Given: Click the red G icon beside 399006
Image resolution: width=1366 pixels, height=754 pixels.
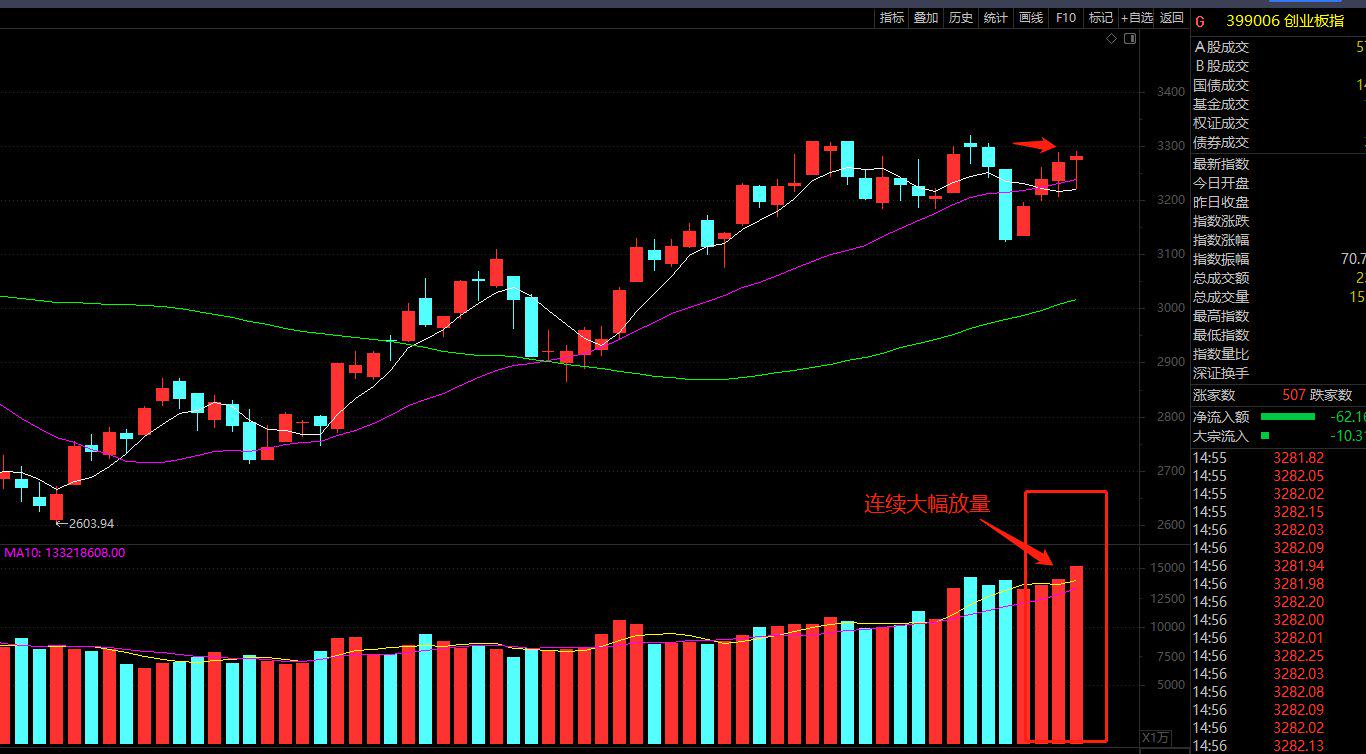Looking at the screenshot, I should tap(1200, 21).
